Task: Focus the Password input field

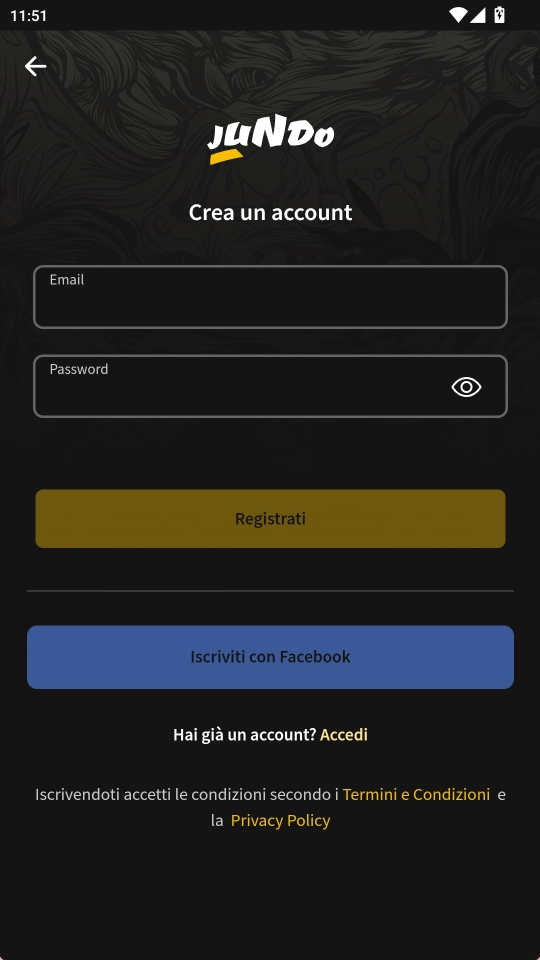Action: click(x=271, y=386)
